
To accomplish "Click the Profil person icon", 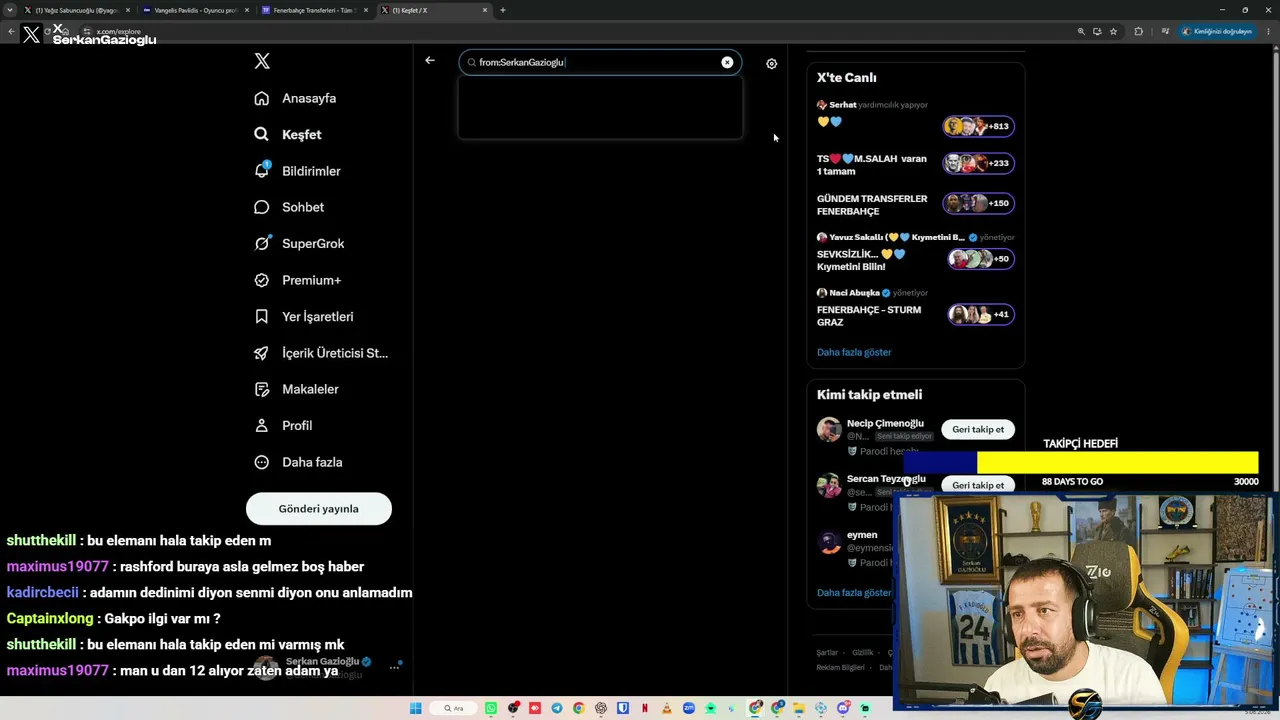I will click(262, 425).
